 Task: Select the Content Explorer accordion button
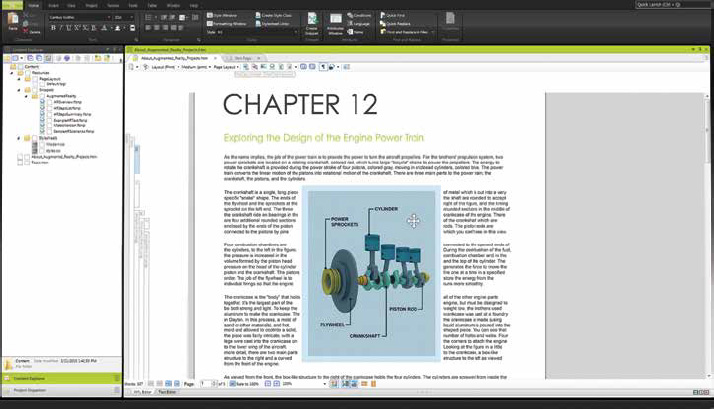(x=61, y=378)
